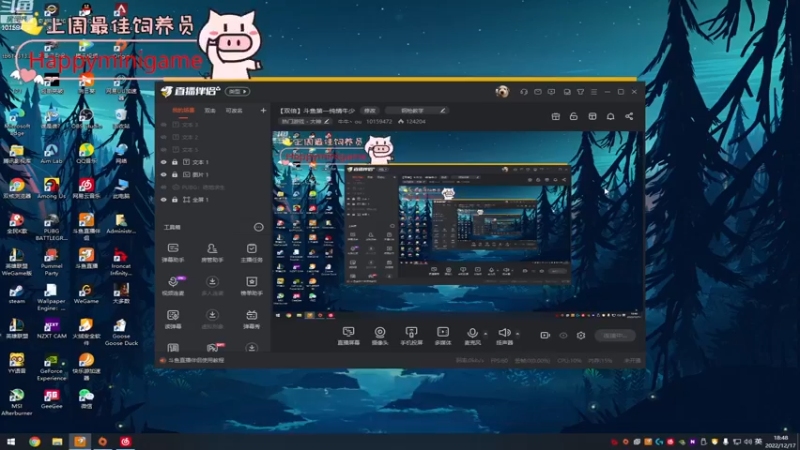Open the taskbar clock and date
The image size is (800, 450).
pyautogui.click(x=781, y=442)
